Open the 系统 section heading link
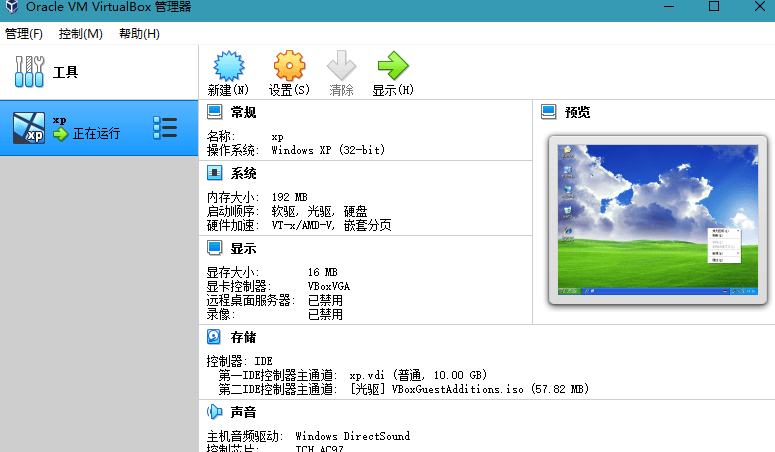This screenshot has width=775, height=452. (243, 173)
